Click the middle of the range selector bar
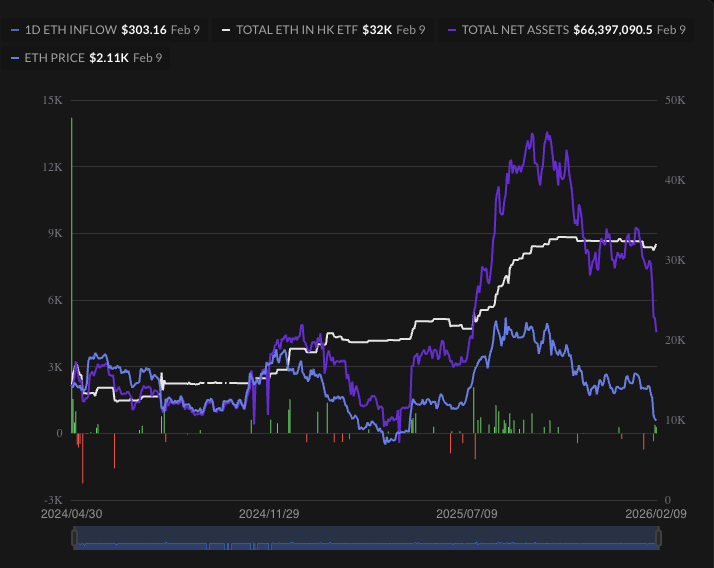The width and height of the screenshot is (714, 568). (x=365, y=538)
